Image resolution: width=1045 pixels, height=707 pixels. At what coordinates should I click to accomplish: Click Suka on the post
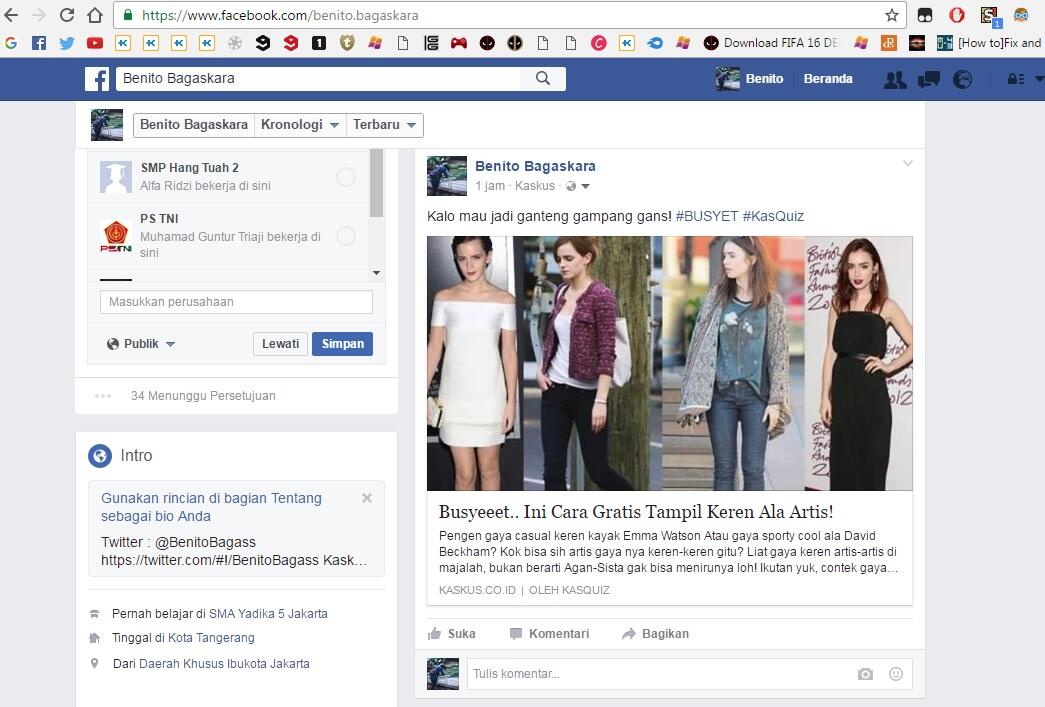coord(451,634)
